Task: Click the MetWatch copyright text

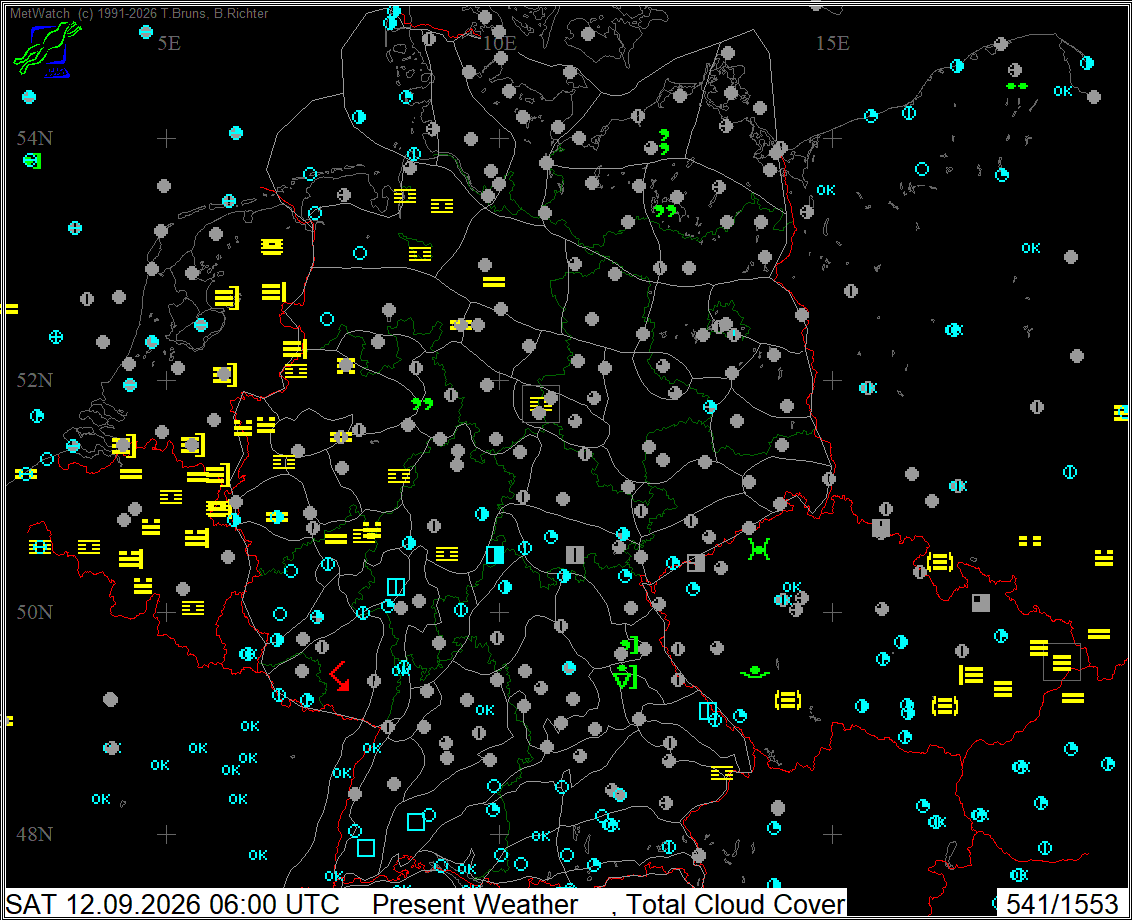Action: coord(139,13)
